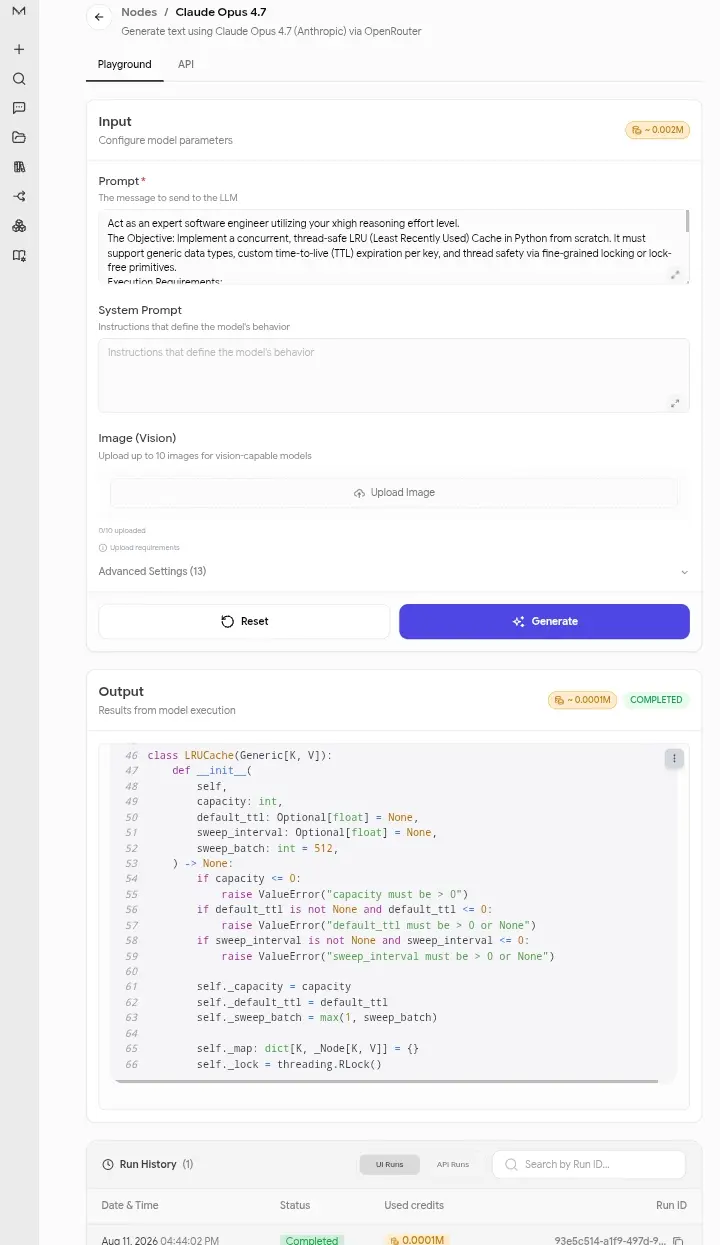The image size is (720, 1245).
Task: Switch to the API tab
Action: (186, 64)
